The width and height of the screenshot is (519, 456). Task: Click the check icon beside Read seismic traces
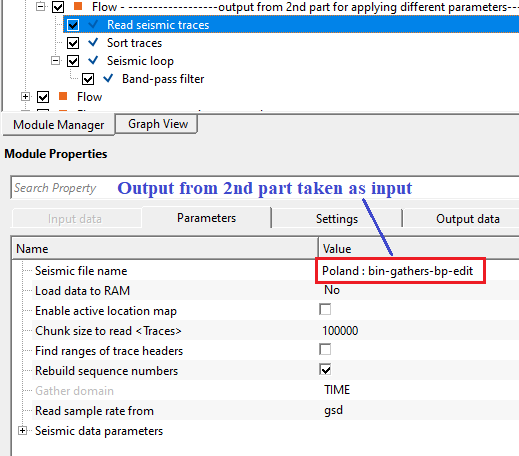(x=93, y=24)
